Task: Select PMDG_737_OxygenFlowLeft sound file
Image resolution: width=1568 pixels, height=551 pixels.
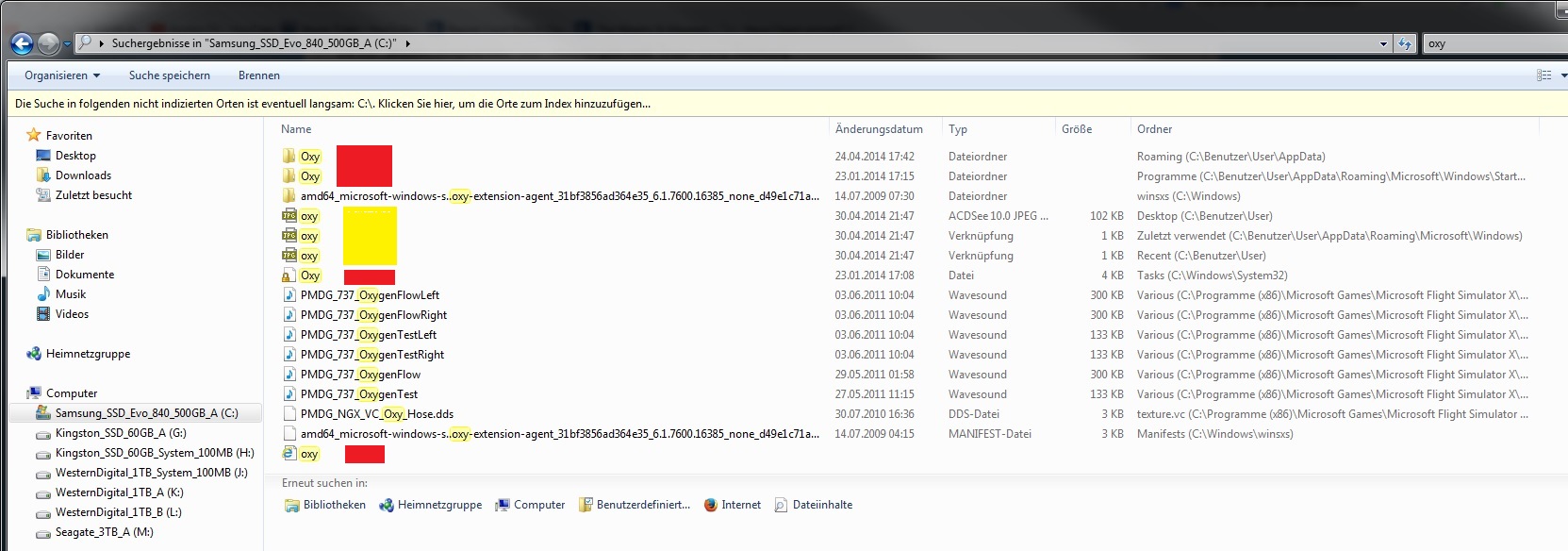Action: point(370,295)
